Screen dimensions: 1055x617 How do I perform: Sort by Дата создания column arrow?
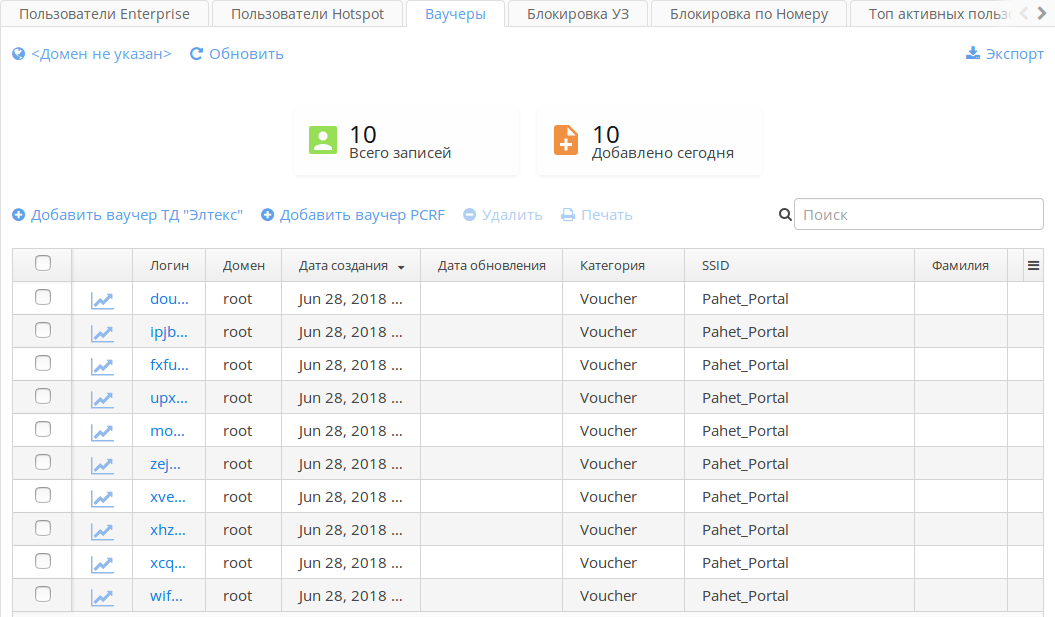coord(401,267)
